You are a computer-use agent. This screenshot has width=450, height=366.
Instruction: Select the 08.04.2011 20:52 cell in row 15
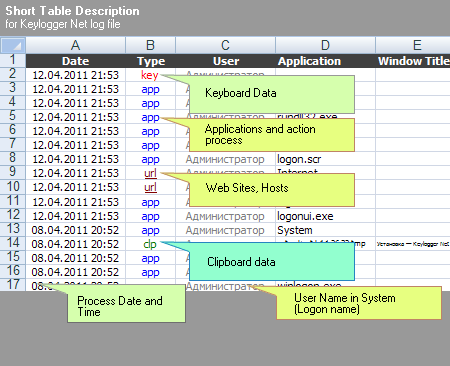tap(76, 258)
